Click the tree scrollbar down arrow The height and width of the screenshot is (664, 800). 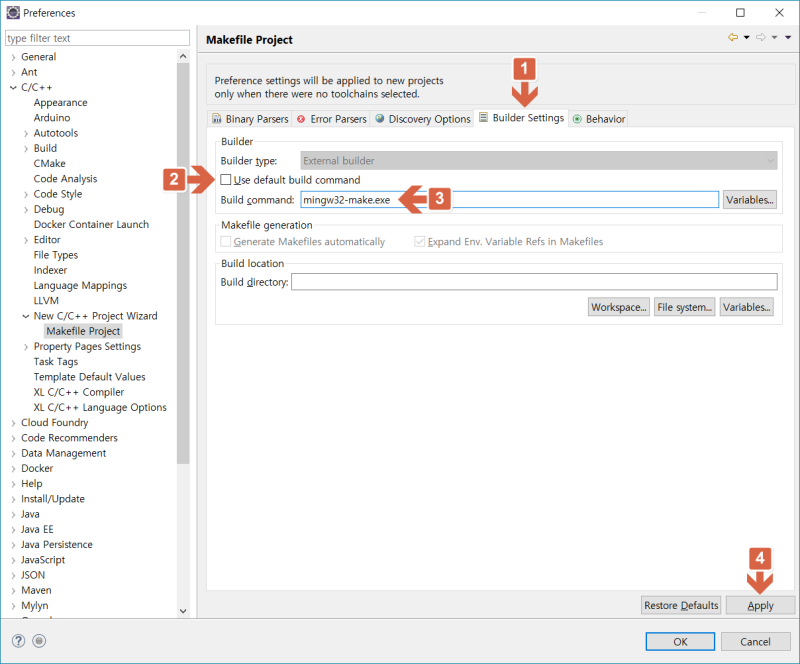(x=183, y=611)
